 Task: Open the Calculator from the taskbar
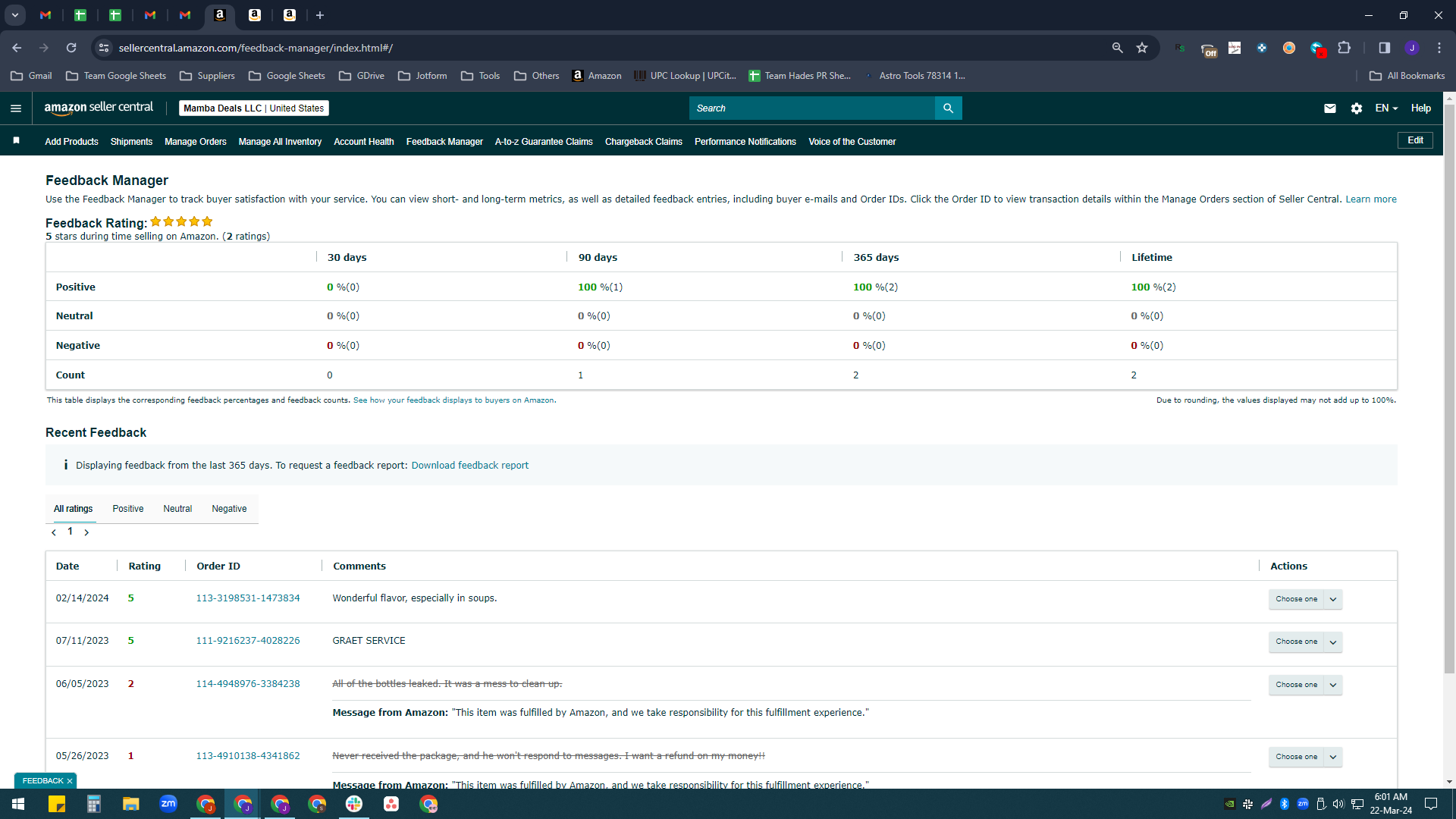pyautogui.click(x=94, y=804)
